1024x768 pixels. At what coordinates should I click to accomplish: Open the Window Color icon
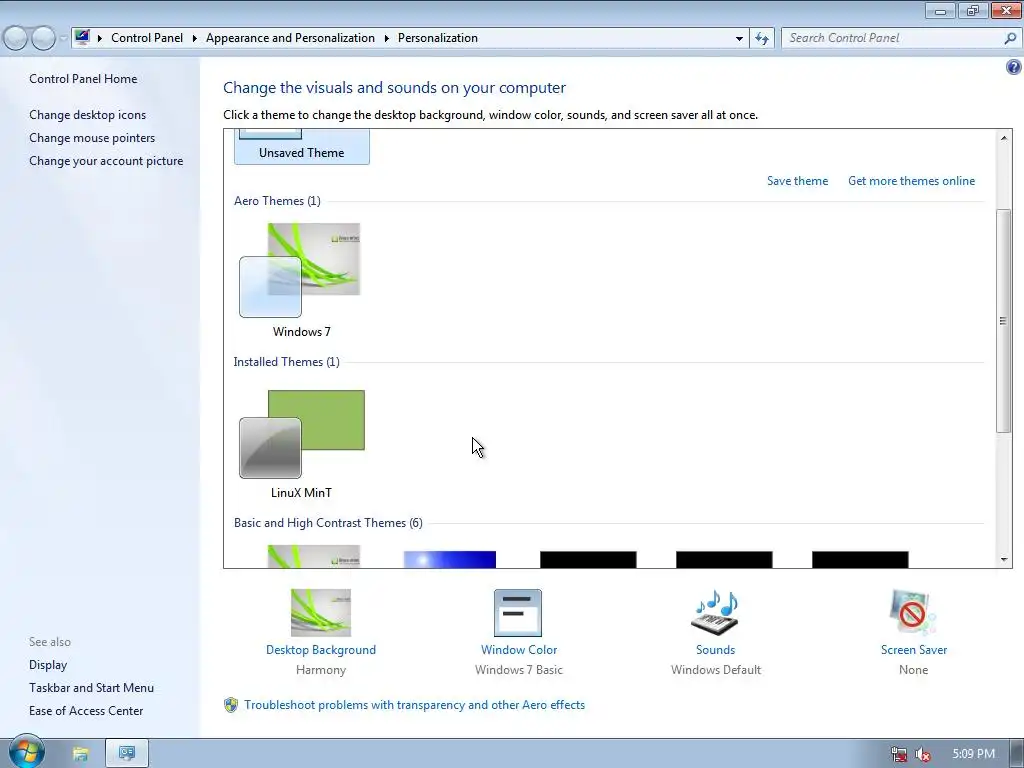click(518, 613)
